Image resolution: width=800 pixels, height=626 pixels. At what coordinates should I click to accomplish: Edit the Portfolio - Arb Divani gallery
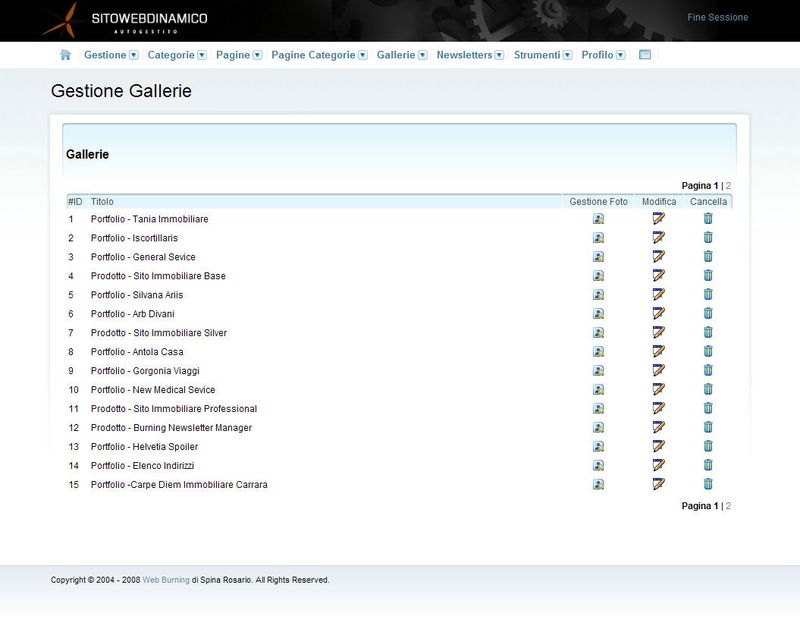coord(659,313)
